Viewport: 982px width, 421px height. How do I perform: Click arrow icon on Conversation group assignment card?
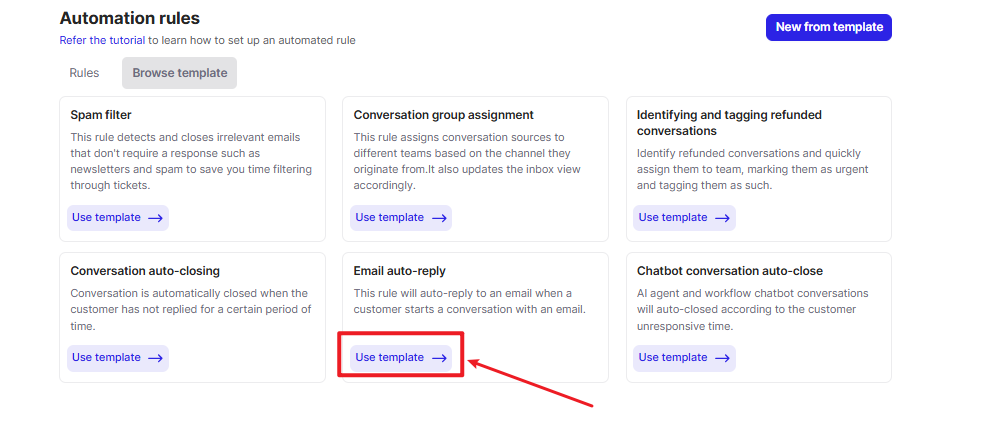(x=439, y=218)
